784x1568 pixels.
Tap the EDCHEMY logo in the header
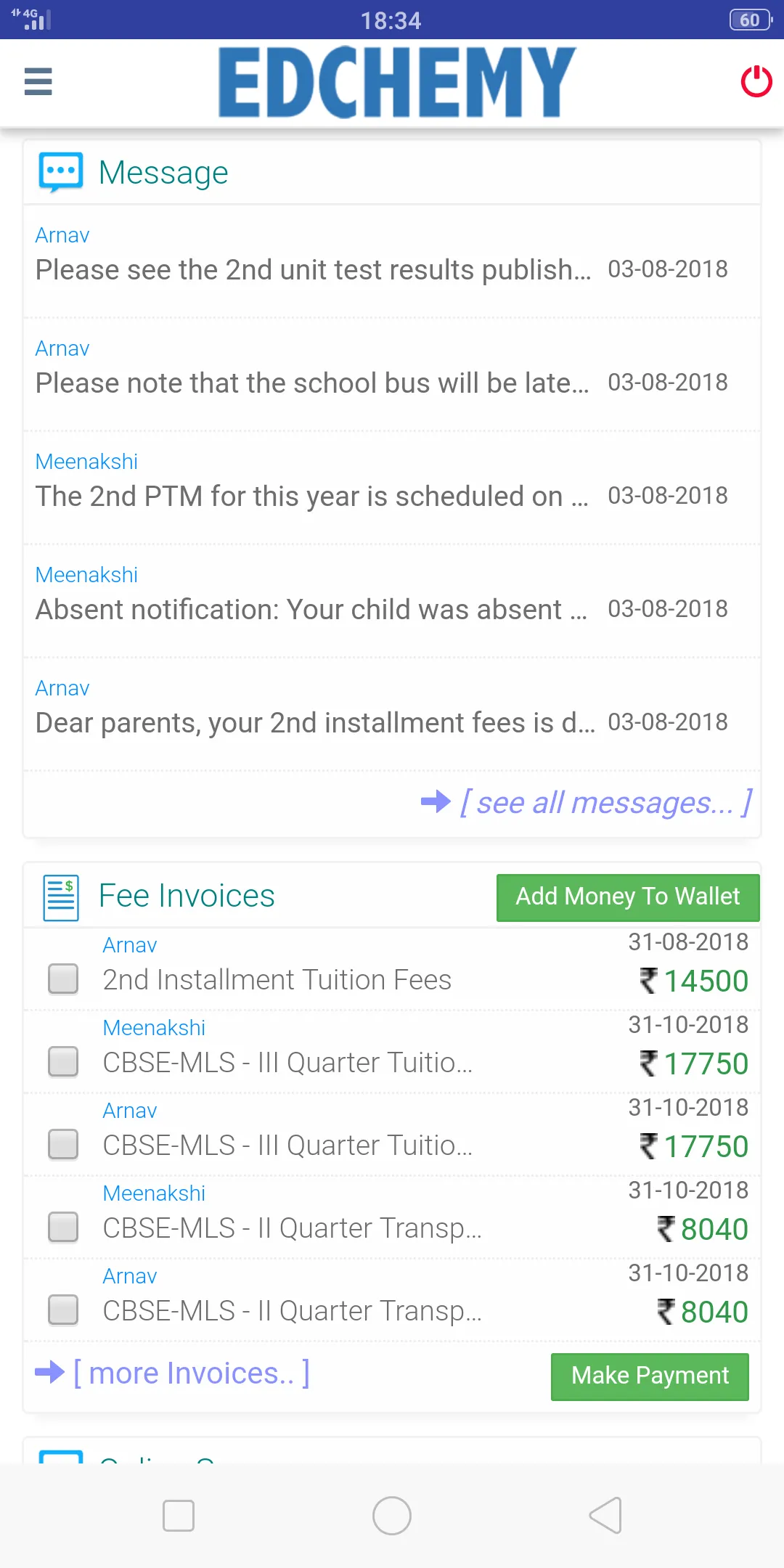pos(397,82)
